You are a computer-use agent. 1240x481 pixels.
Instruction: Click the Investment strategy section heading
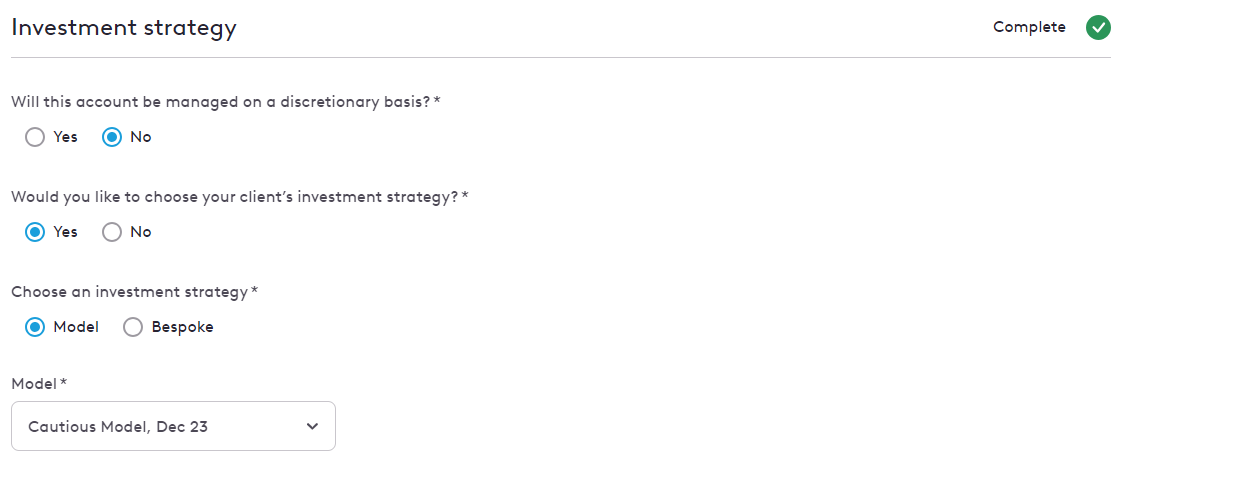[124, 28]
